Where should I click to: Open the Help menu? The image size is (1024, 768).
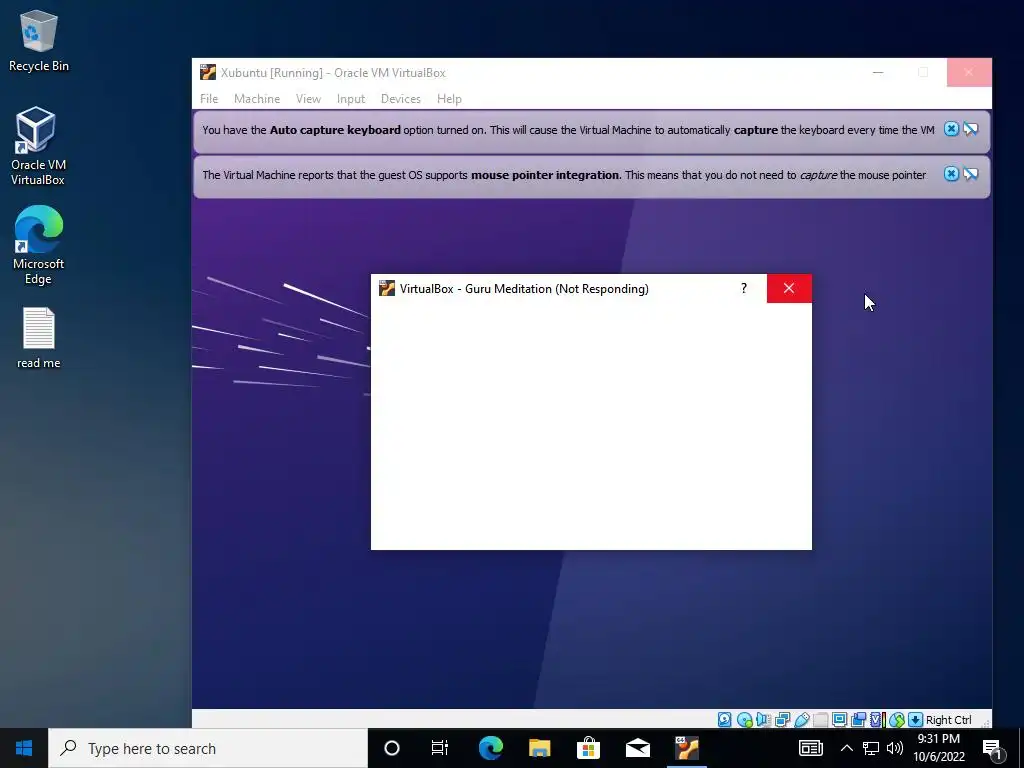(x=449, y=99)
